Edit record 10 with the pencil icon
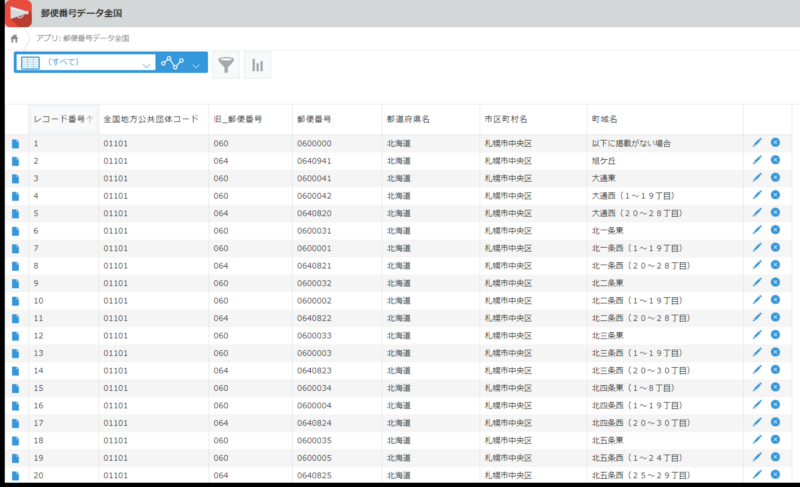The width and height of the screenshot is (800, 487). (757, 300)
